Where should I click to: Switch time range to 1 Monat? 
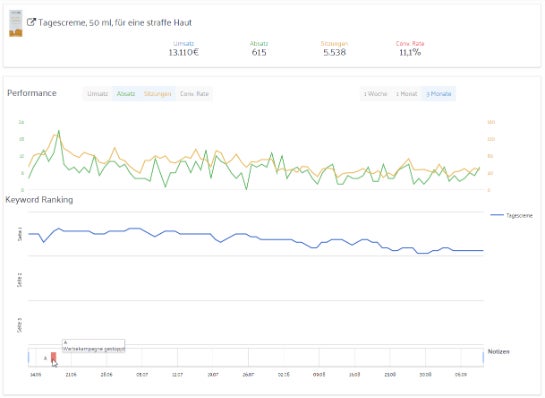point(406,94)
